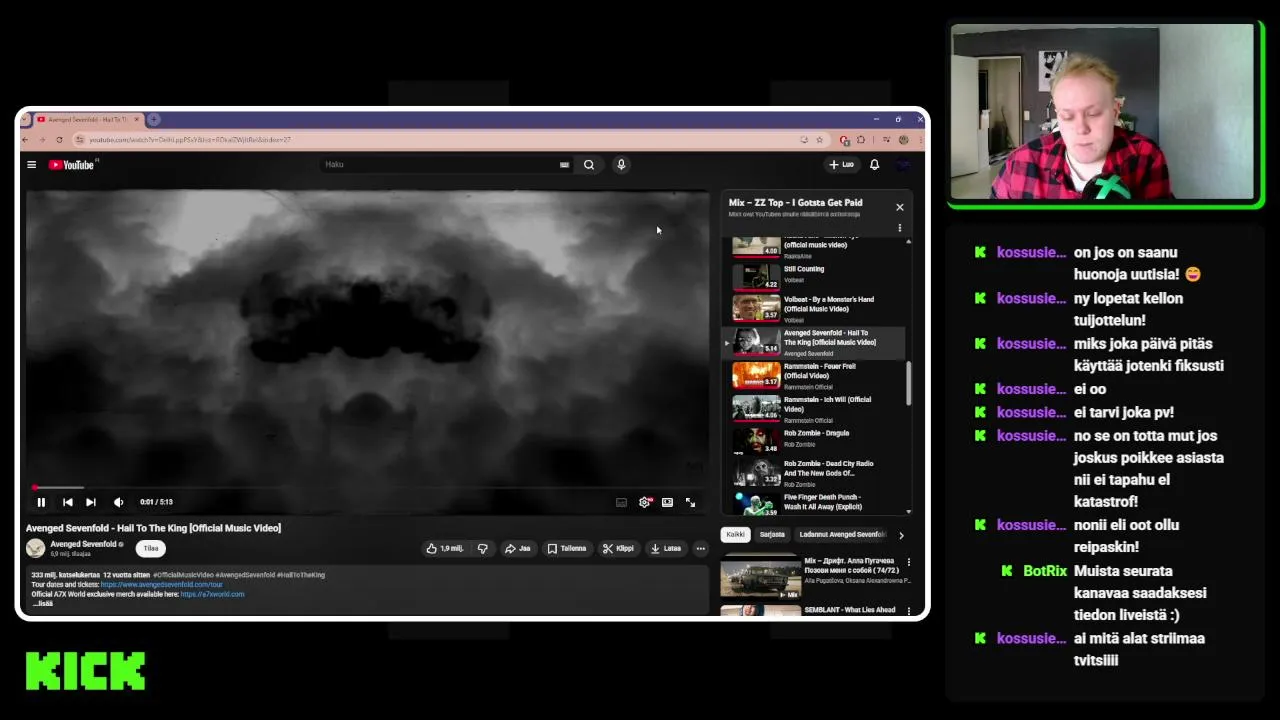
Task: Open the browser extensions puzzle icon
Action: click(860, 140)
